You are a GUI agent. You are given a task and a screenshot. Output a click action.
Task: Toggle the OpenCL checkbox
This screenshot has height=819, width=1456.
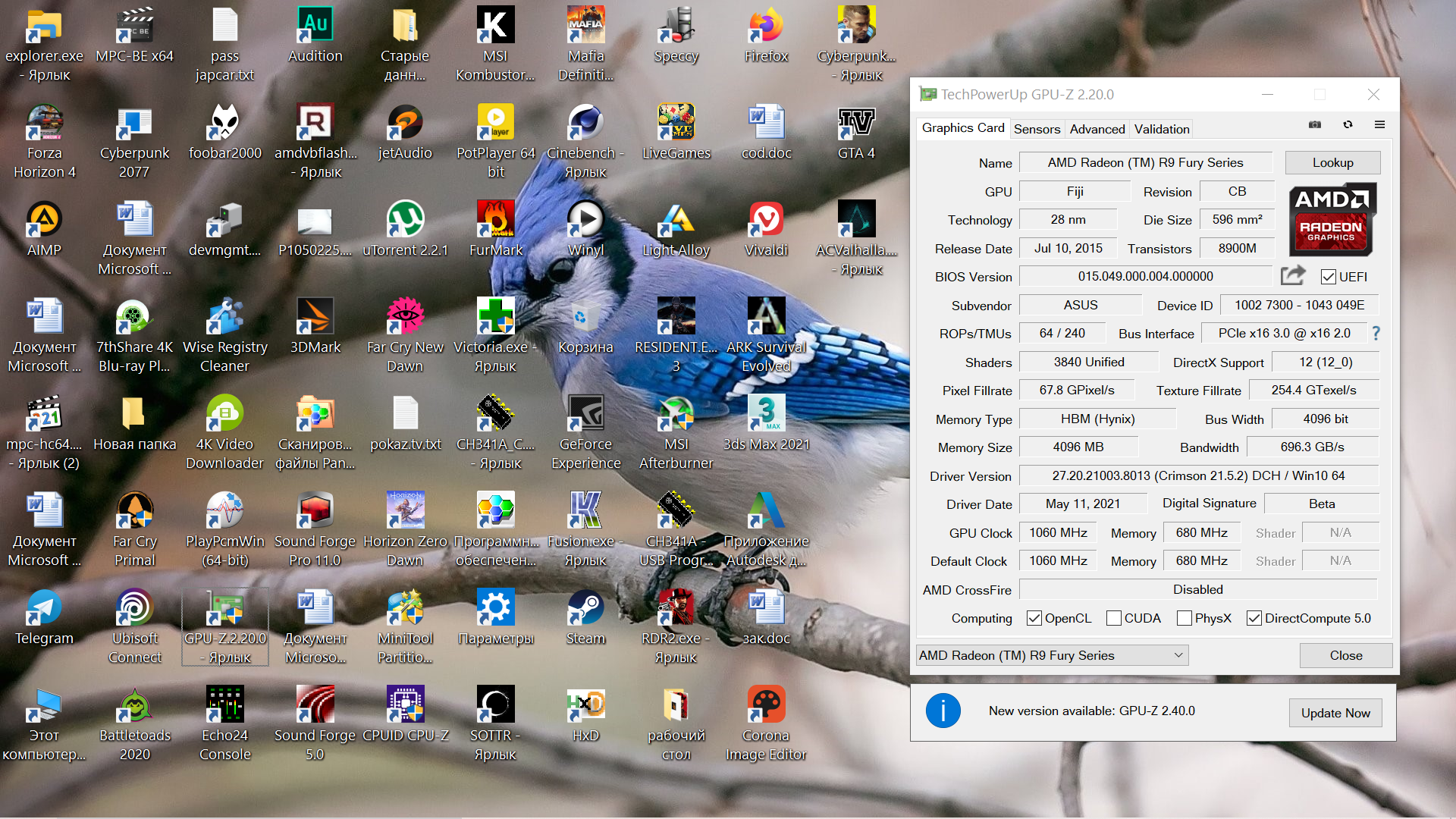coord(1034,618)
